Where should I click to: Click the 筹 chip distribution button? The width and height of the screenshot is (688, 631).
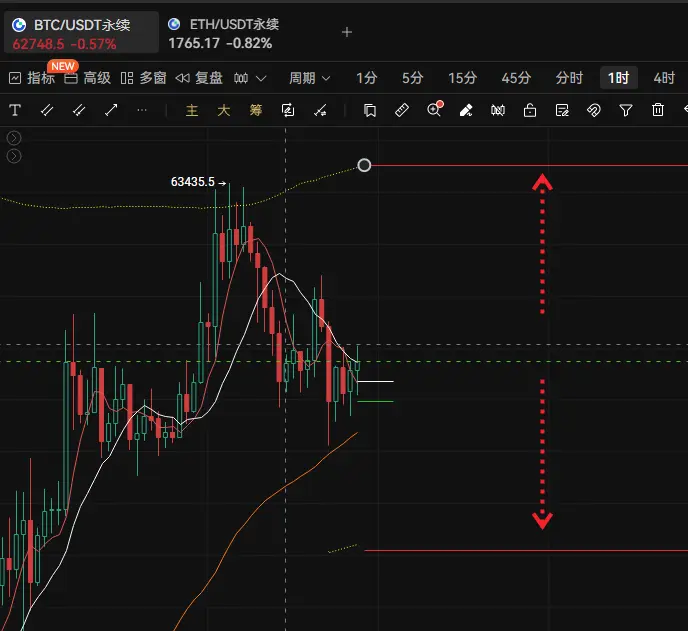pyautogui.click(x=256, y=110)
